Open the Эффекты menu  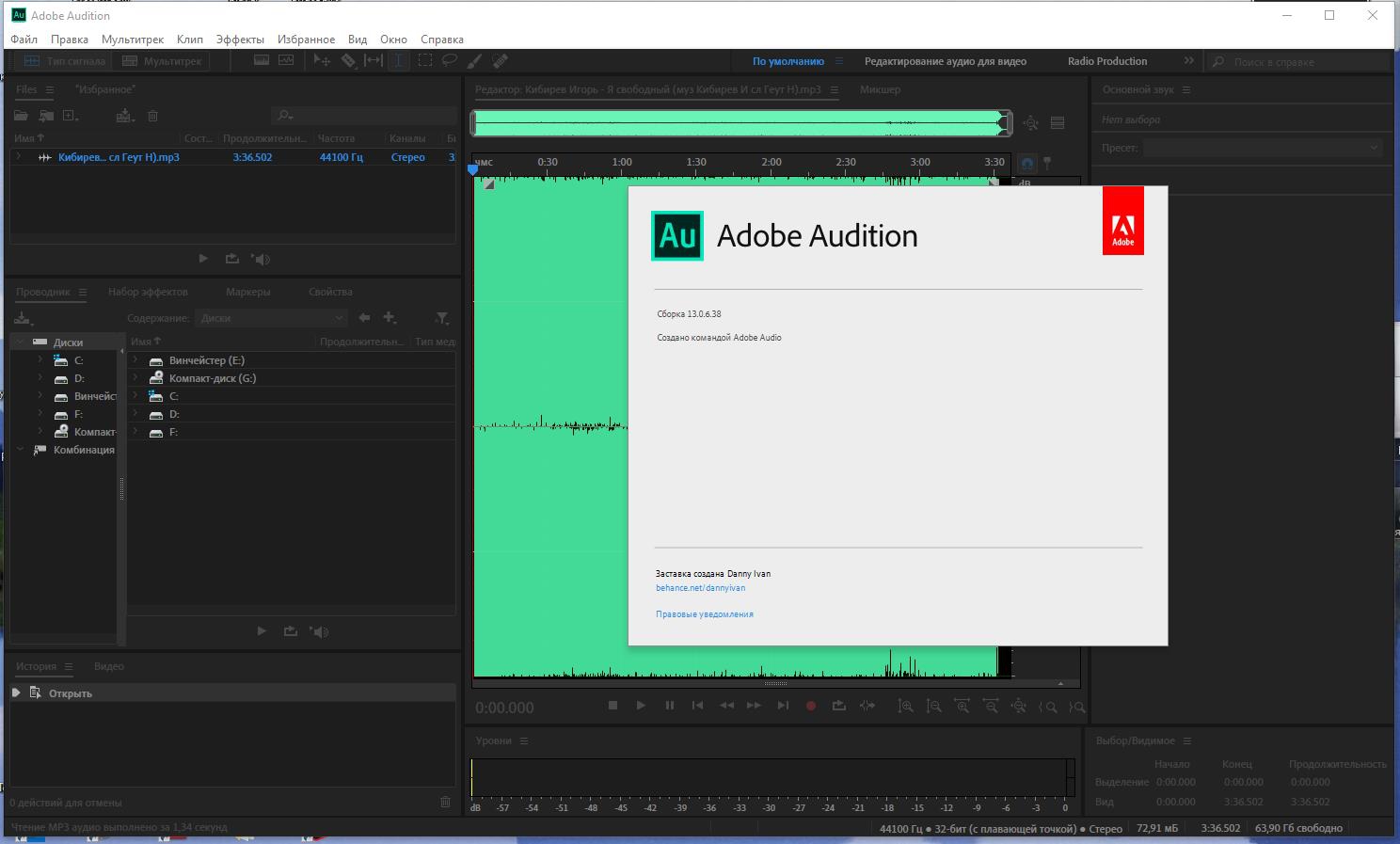point(240,40)
